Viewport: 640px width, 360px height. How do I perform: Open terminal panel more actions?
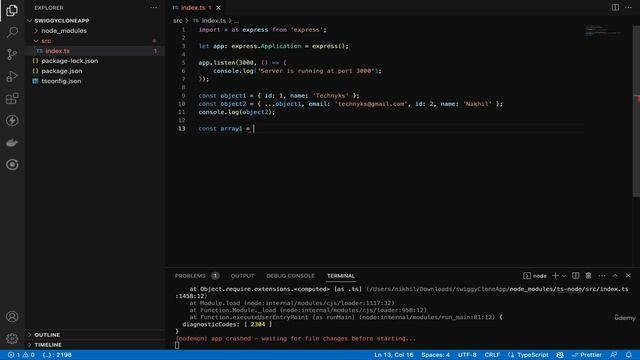pyautogui.click(x=602, y=276)
